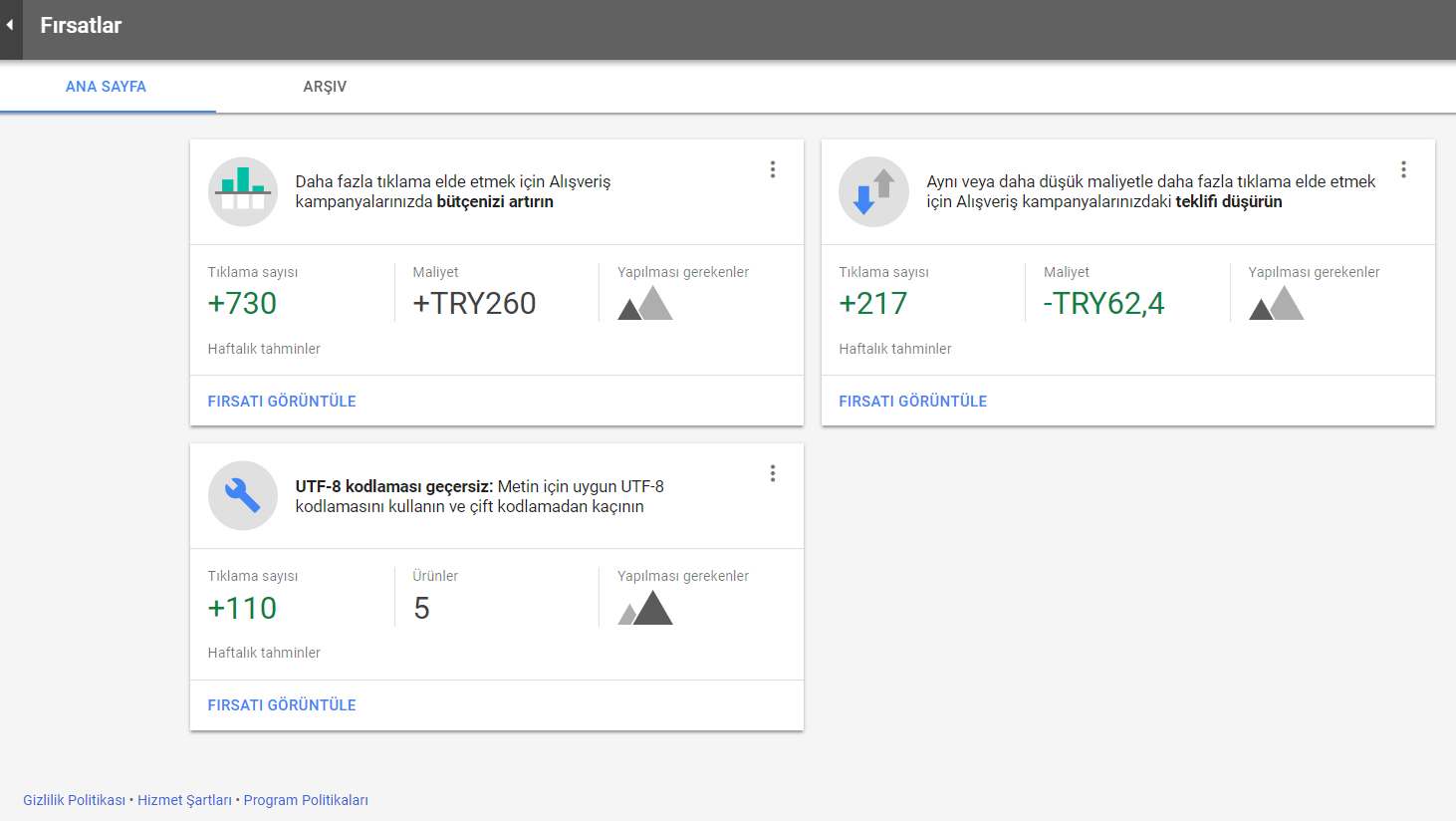Open the Gizlilik Politikası link
The width and height of the screenshot is (1456, 821).
point(74,800)
